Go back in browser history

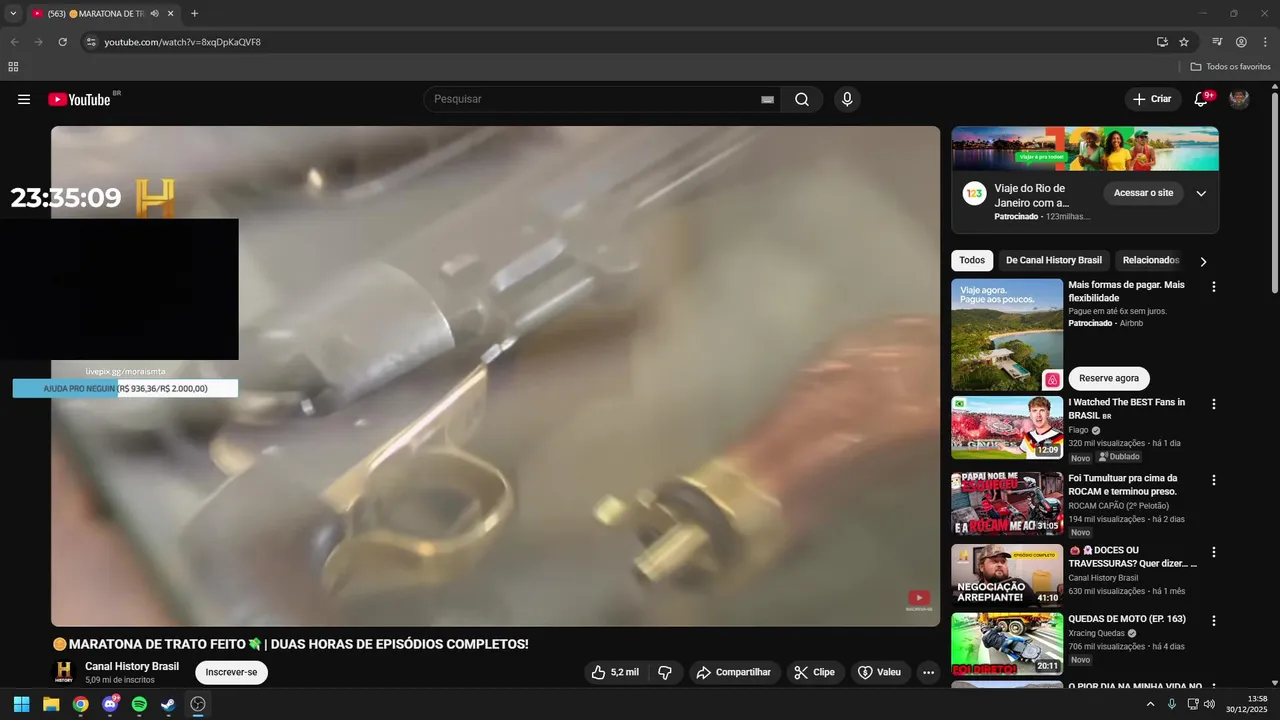[14, 42]
